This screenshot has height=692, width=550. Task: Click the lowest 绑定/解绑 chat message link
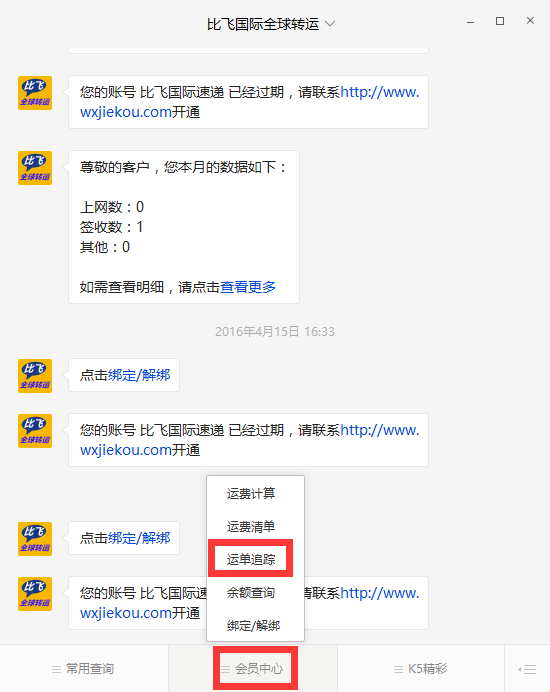click(139, 538)
